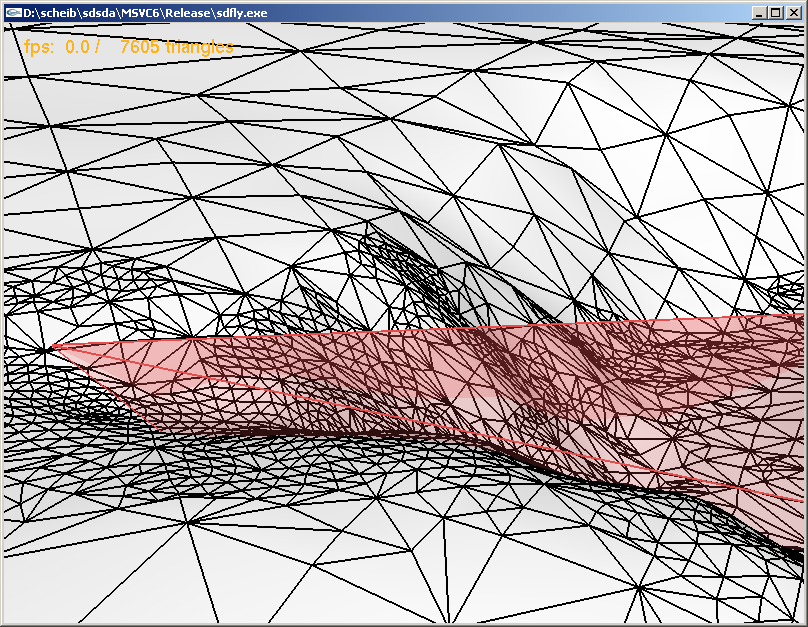Maximize the sdfly.exe window
808x627 pixels.
776,13
